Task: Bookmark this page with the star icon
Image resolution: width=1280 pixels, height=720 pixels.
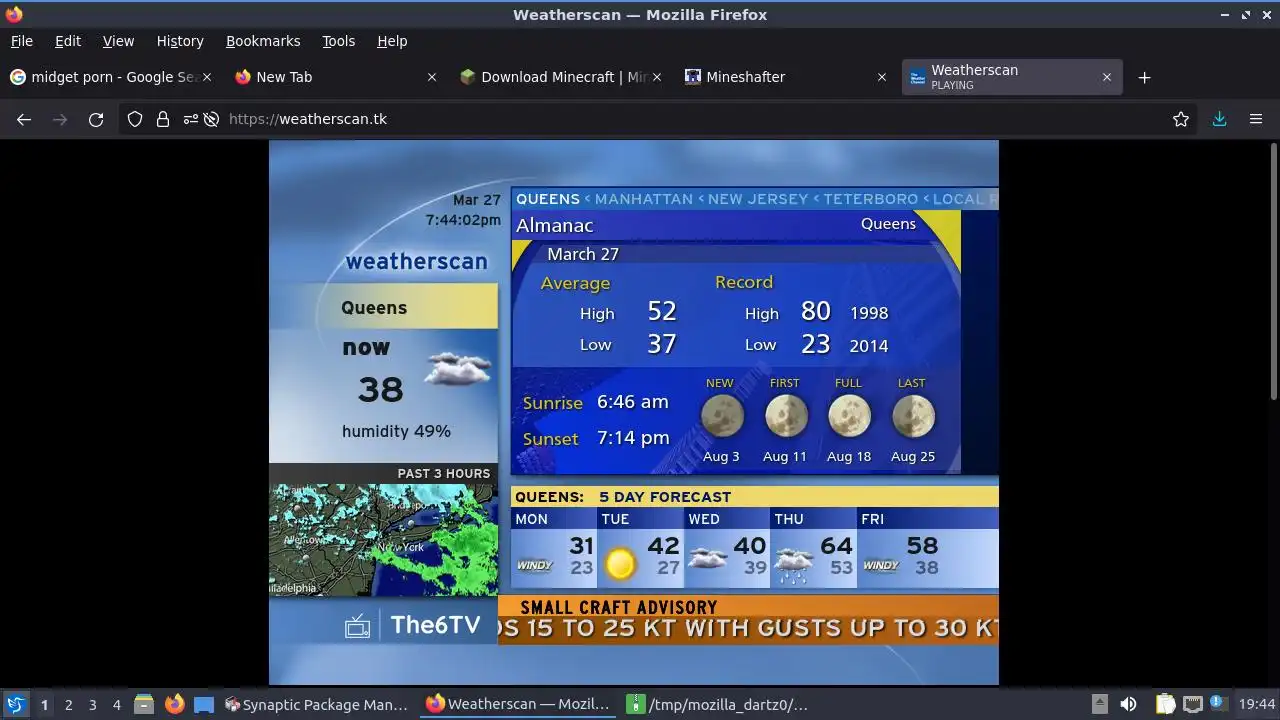Action: point(1181,119)
